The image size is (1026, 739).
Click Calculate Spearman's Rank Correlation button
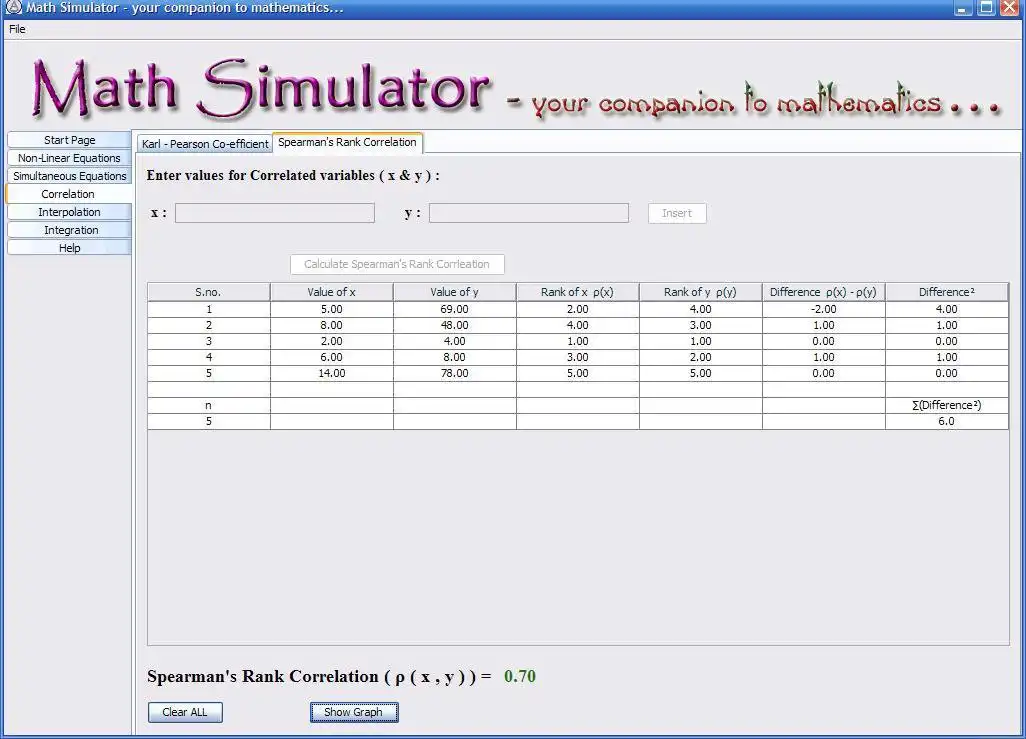click(x=397, y=264)
